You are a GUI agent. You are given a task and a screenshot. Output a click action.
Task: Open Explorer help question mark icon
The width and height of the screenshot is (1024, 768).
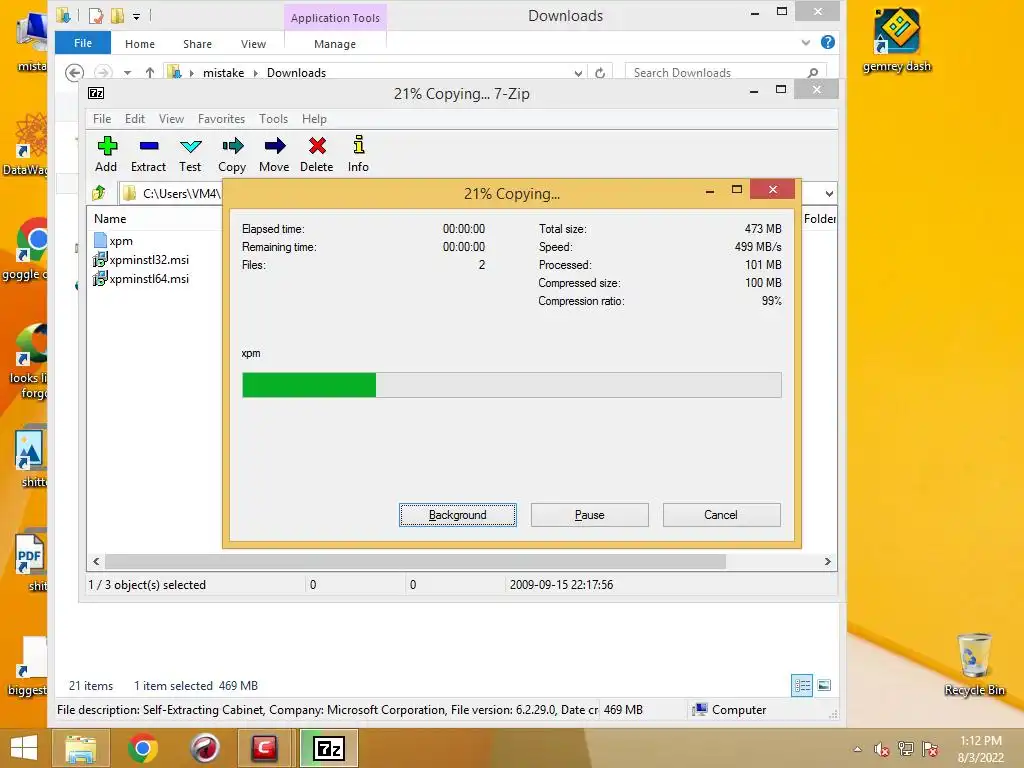coord(827,42)
